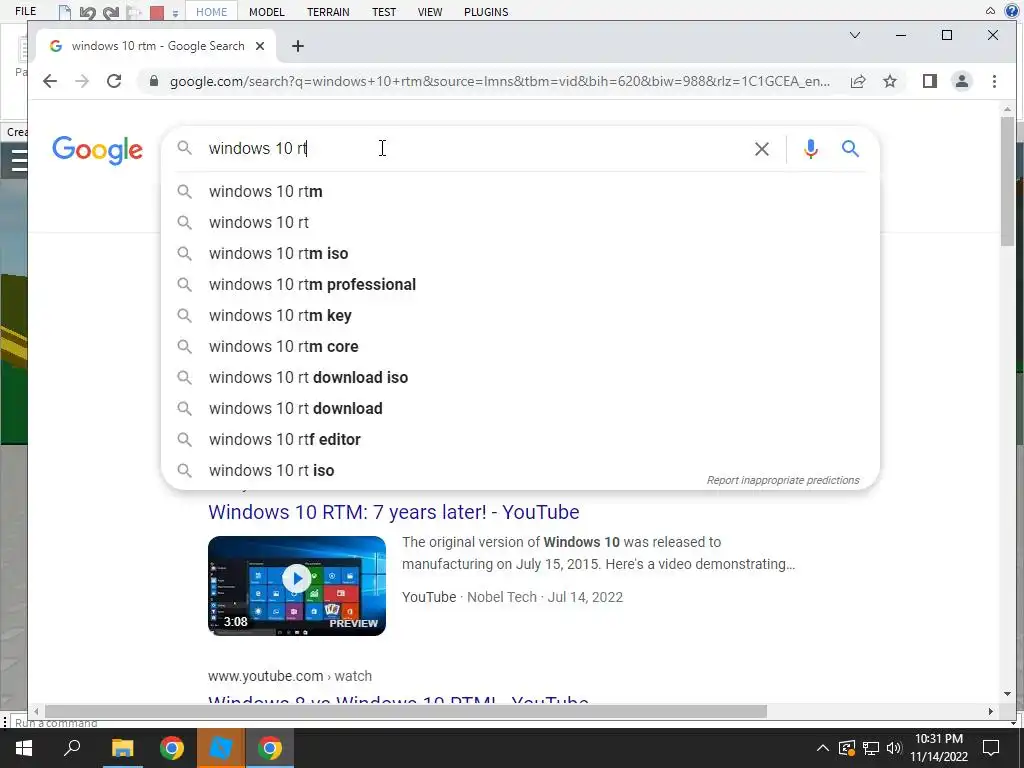Open Chrome side panel icon
This screenshot has height=768, width=1024.
(929, 81)
